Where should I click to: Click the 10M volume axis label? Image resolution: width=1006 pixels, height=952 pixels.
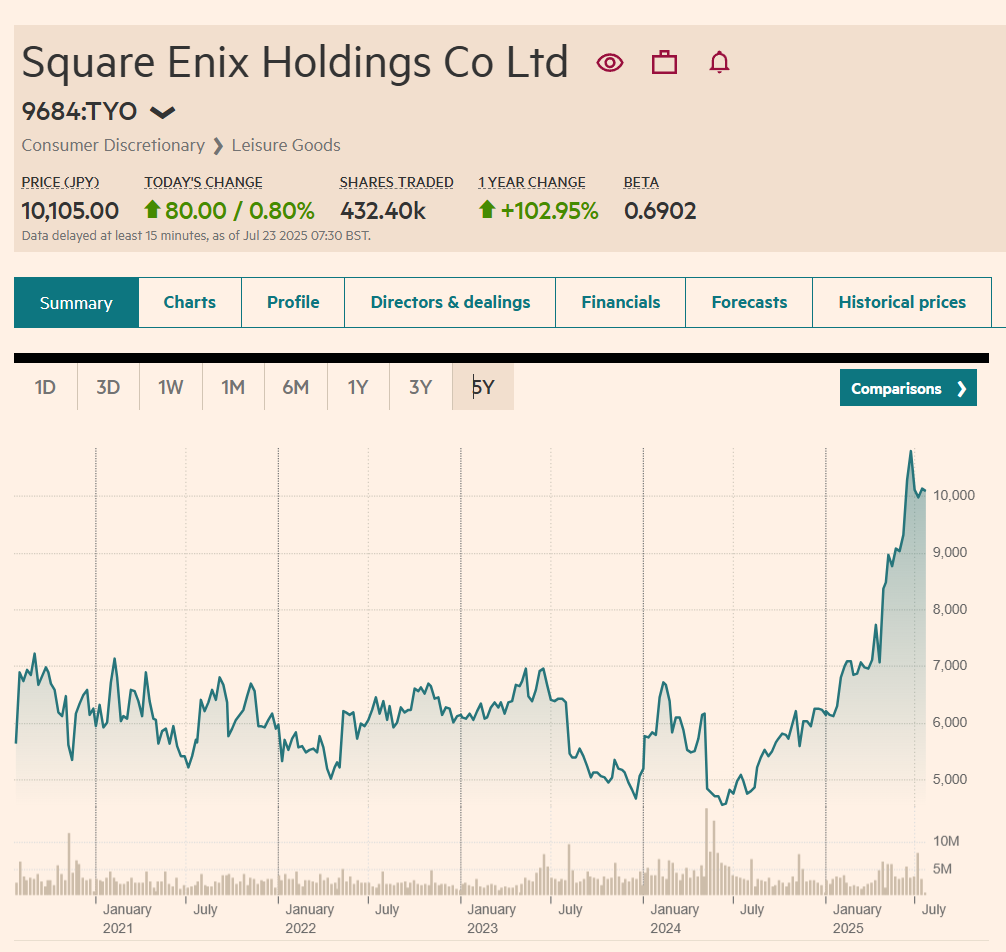[946, 841]
